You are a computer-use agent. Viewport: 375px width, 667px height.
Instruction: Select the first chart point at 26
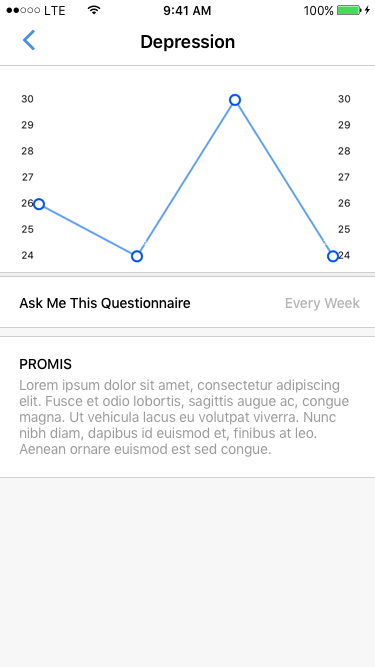(x=39, y=204)
